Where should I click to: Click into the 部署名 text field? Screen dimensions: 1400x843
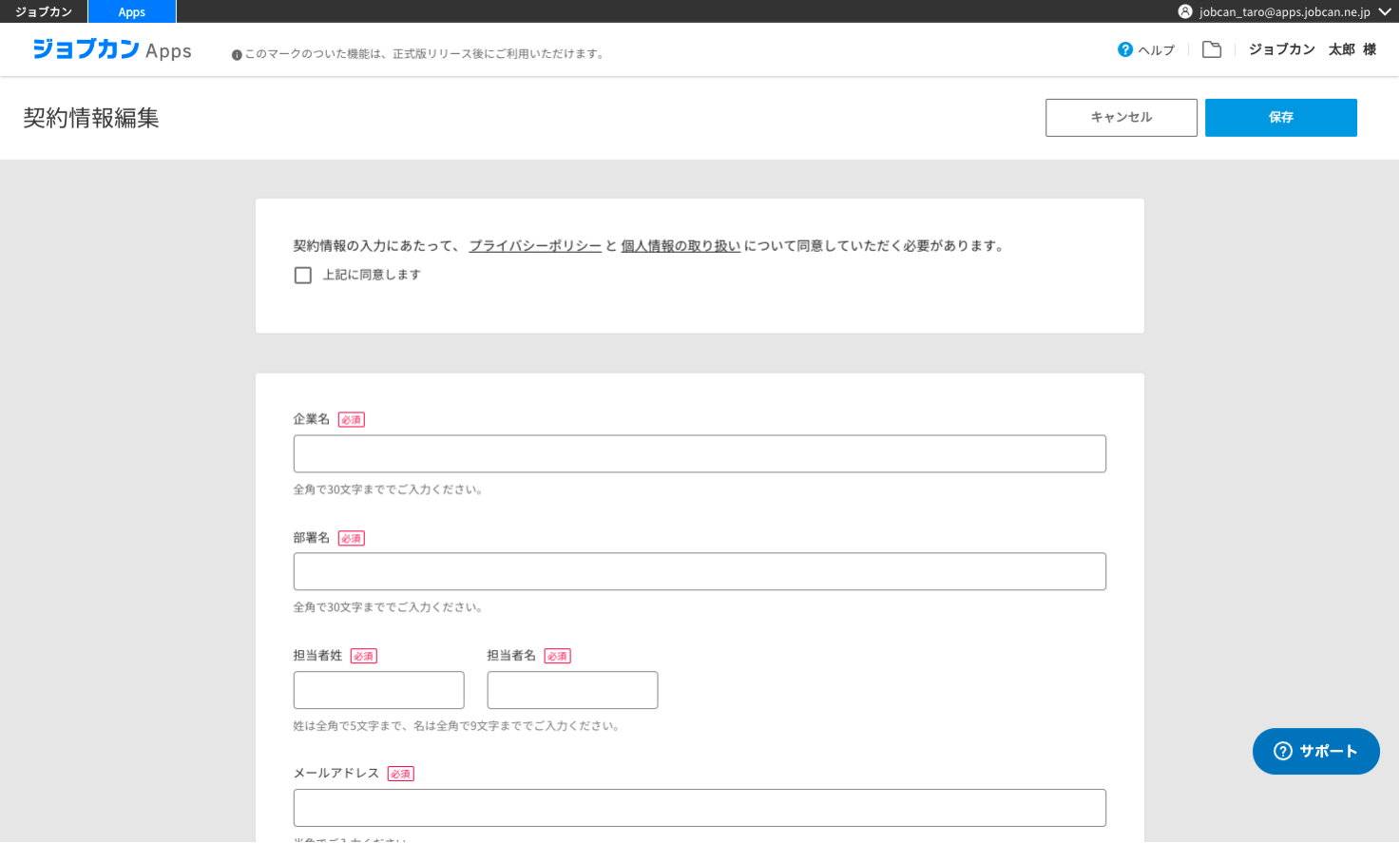[700, 572]
